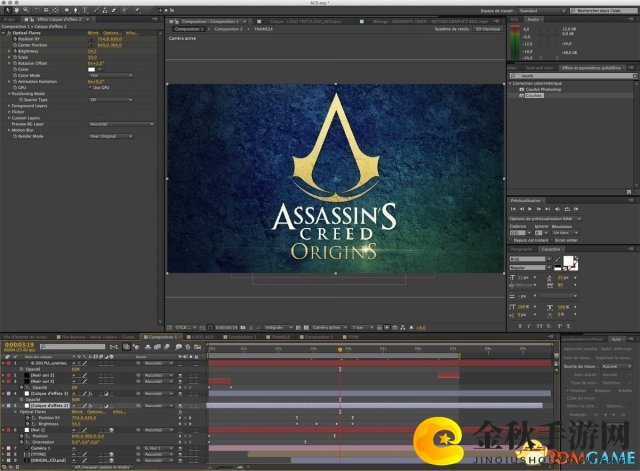The height and width of the screenshot is (471, 640).
Task: Open the Standard workspace dropdown
Action: point(542,11)
